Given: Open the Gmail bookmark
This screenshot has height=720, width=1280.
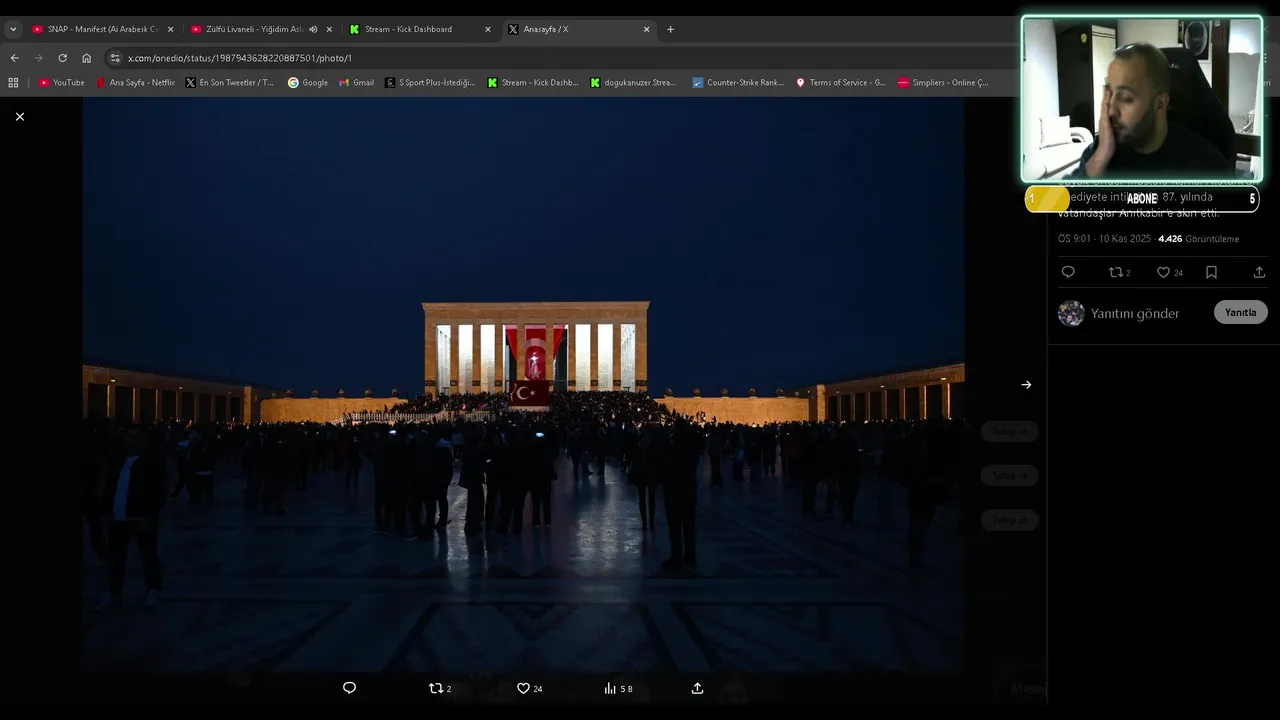Looking at the screenshot, I should (x=357, y=83).
